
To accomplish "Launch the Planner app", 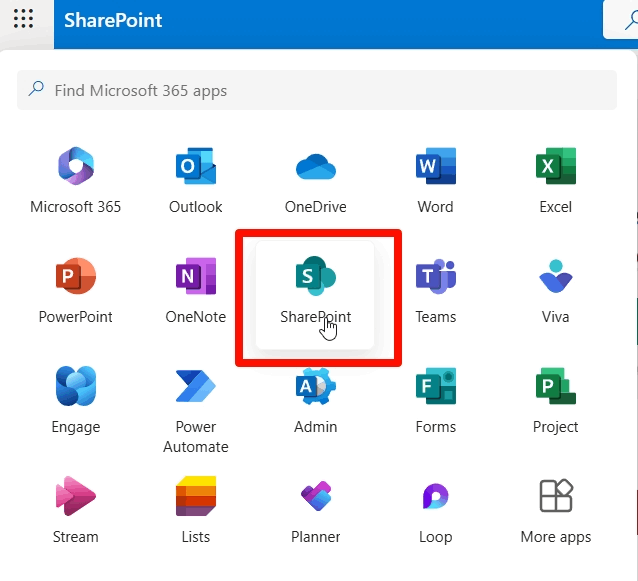I will click(316, 510).
